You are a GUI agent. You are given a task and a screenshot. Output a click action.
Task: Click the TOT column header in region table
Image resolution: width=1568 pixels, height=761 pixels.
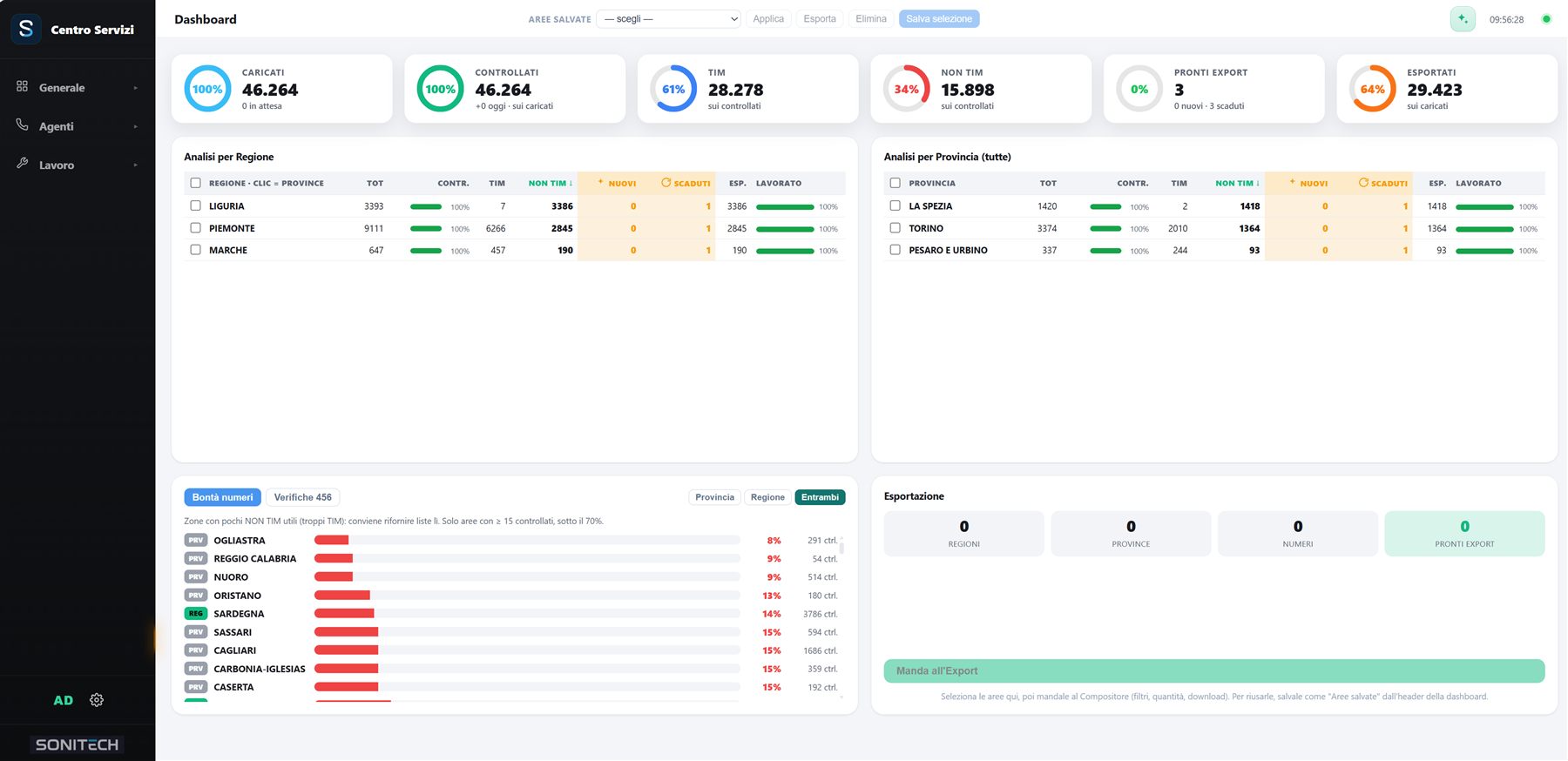(x=375, y=183)
